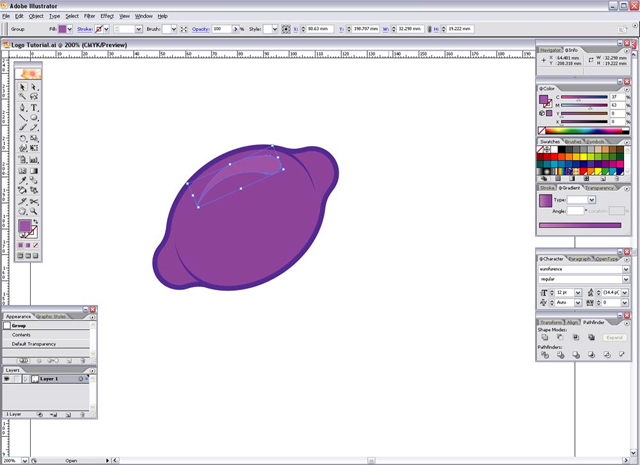This screenshot has height=465, width=640.
Task: Open the Brush dropdown in control bar
Action: pos(173,29)
